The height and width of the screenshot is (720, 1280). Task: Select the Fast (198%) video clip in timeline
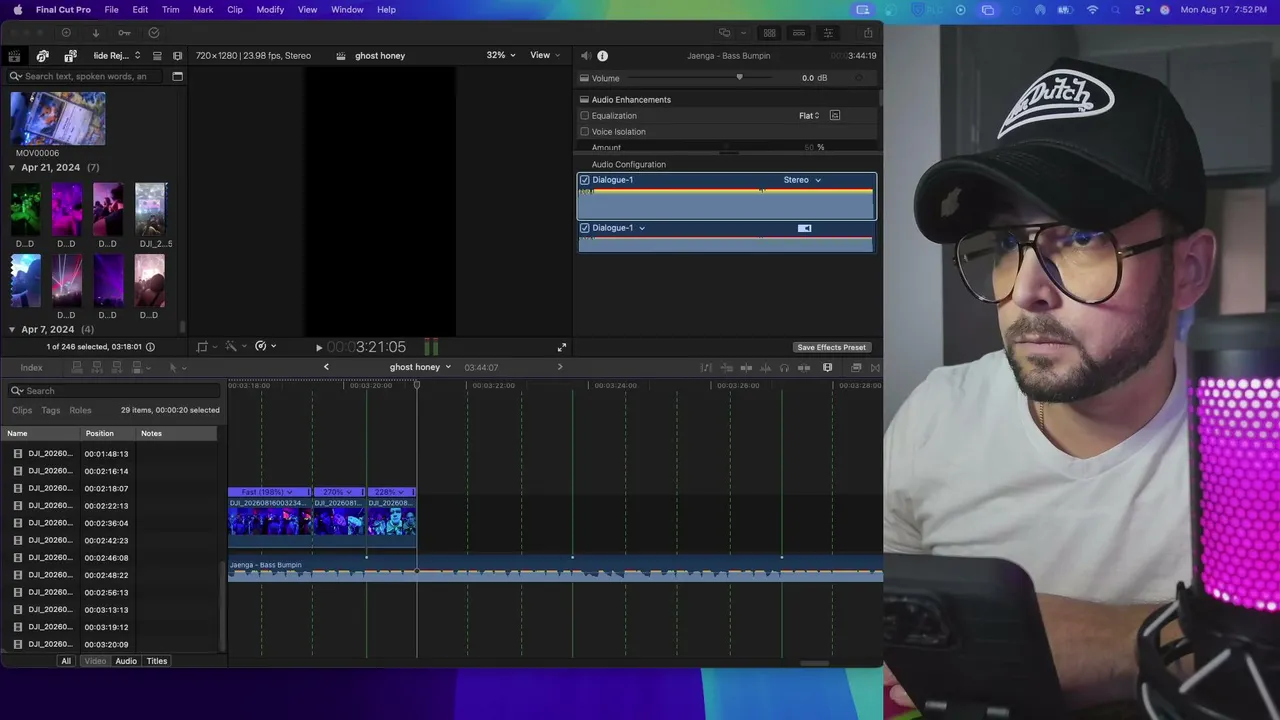tap(269, 516)
